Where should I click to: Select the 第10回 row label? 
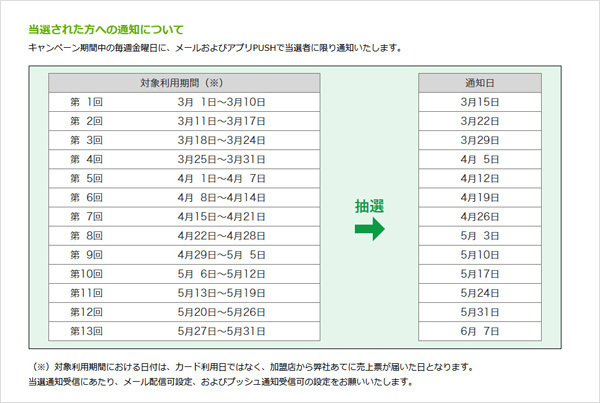[x=86, y=274]
